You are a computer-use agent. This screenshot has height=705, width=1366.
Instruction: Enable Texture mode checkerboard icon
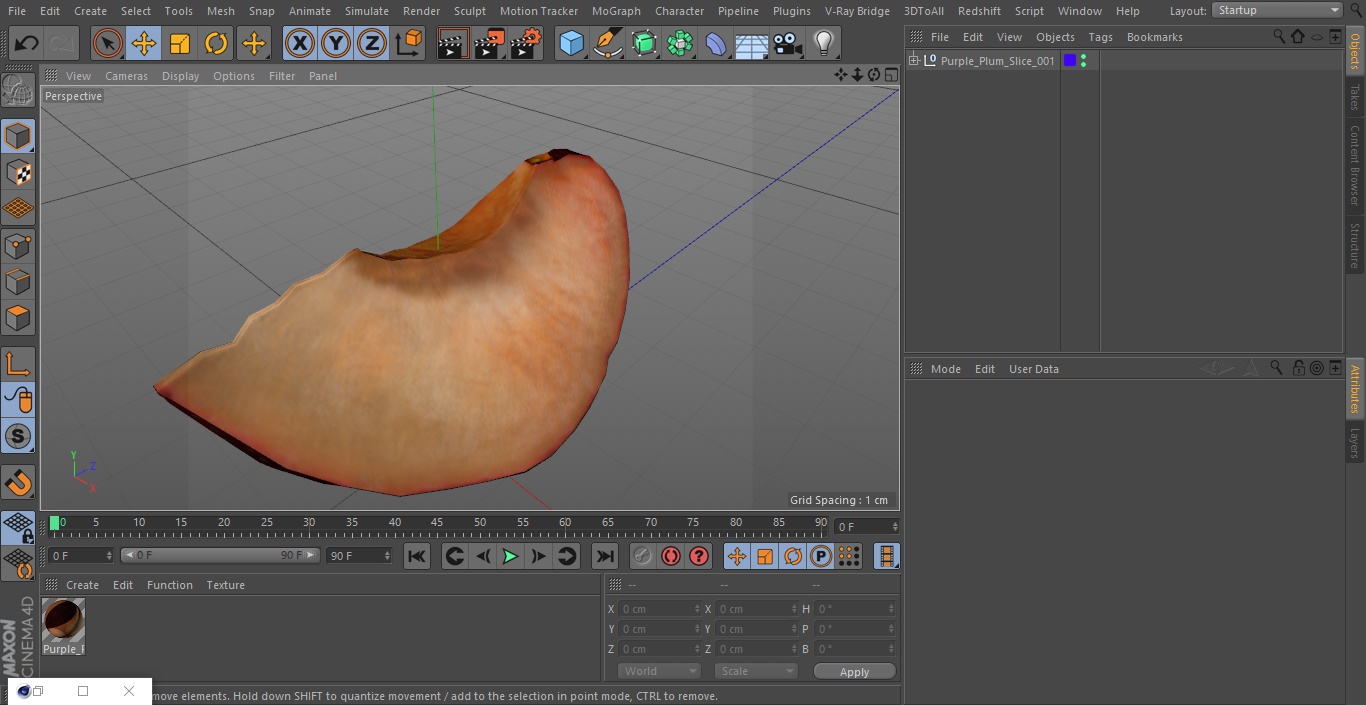pyautogui.click(x=18, y=172)
